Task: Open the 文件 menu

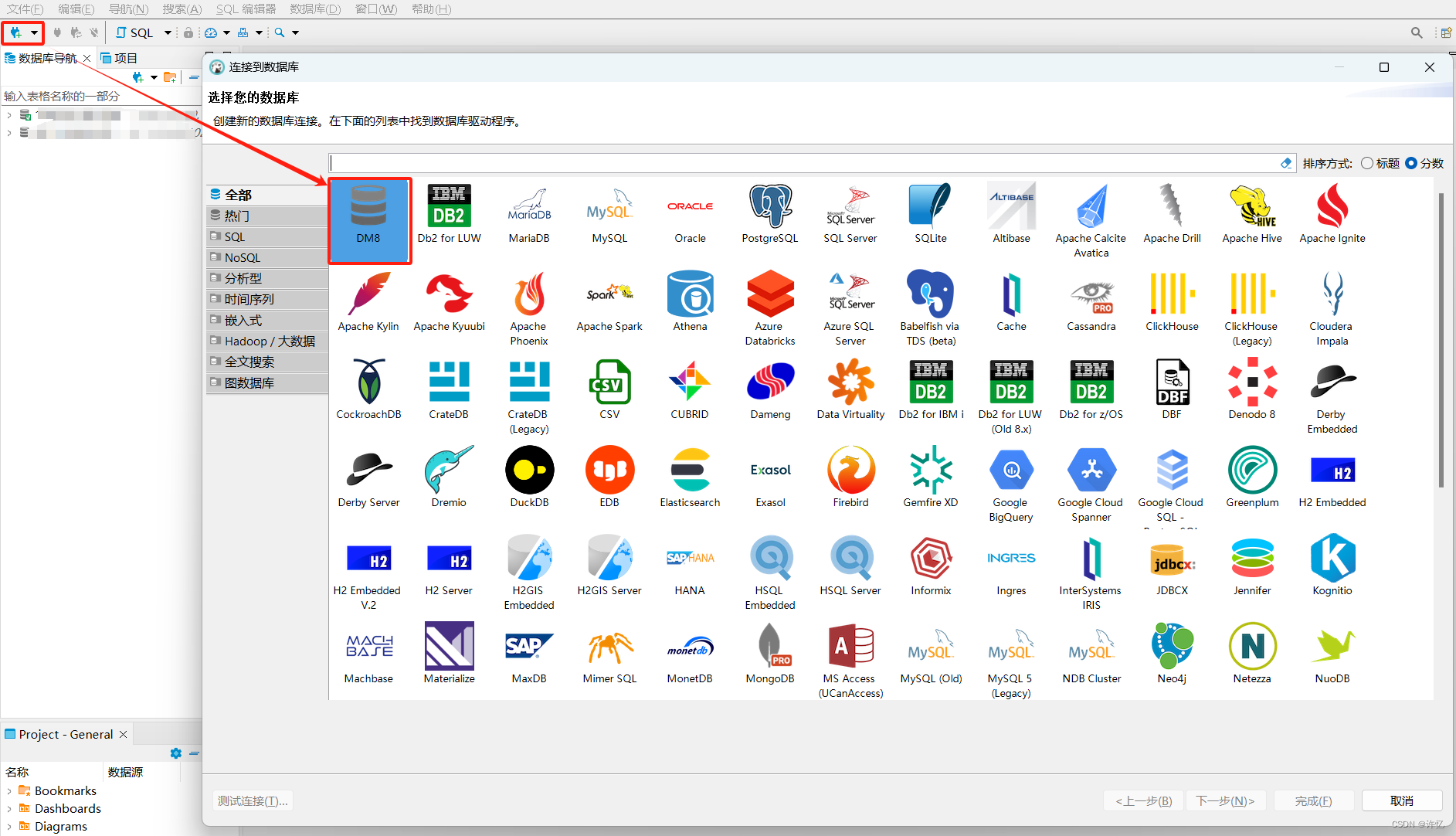Action: [x=24, y=8]
